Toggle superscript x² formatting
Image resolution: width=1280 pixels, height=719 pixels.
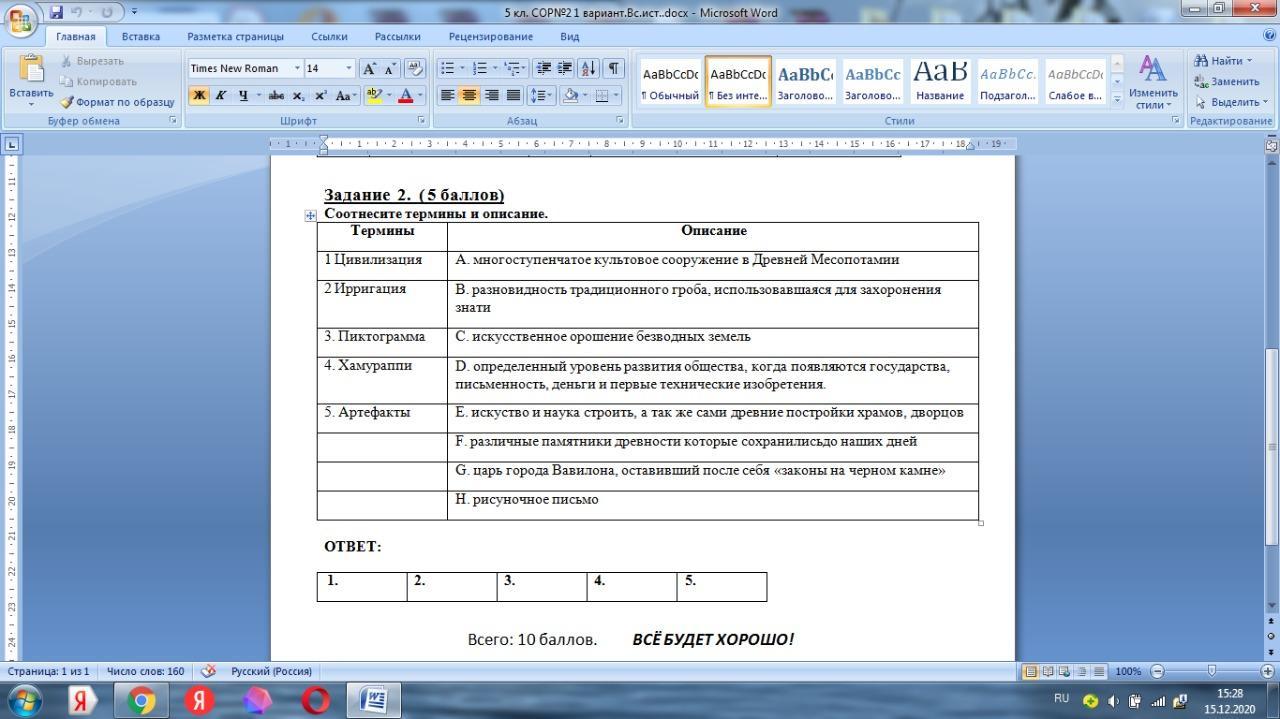point(320,96)
